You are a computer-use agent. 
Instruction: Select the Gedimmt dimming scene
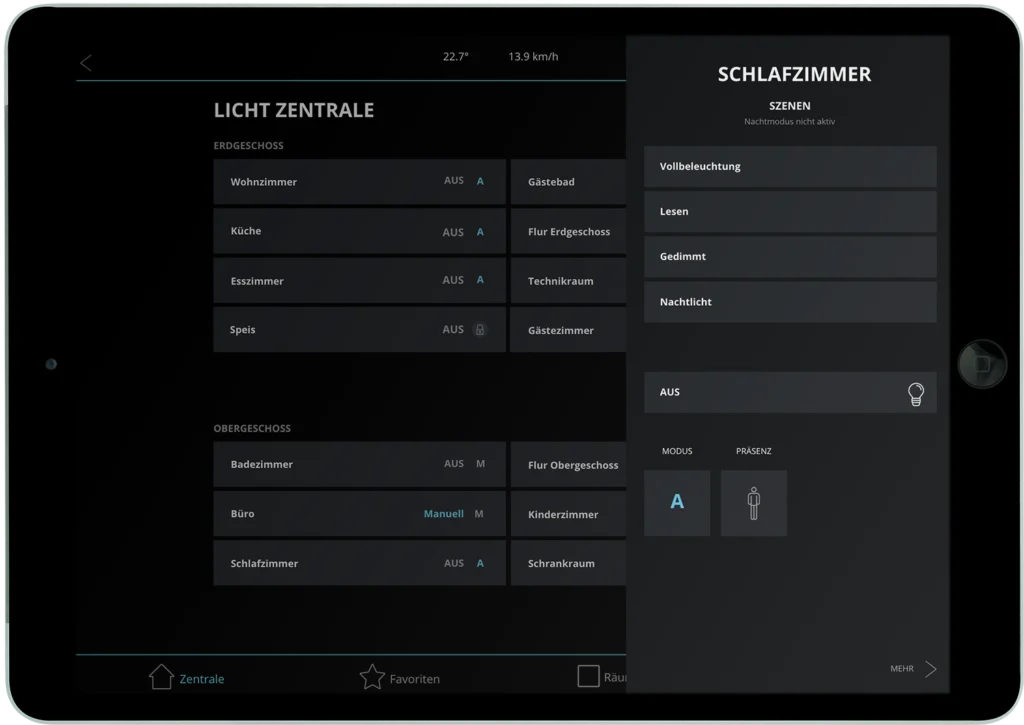tap(790, 256)
